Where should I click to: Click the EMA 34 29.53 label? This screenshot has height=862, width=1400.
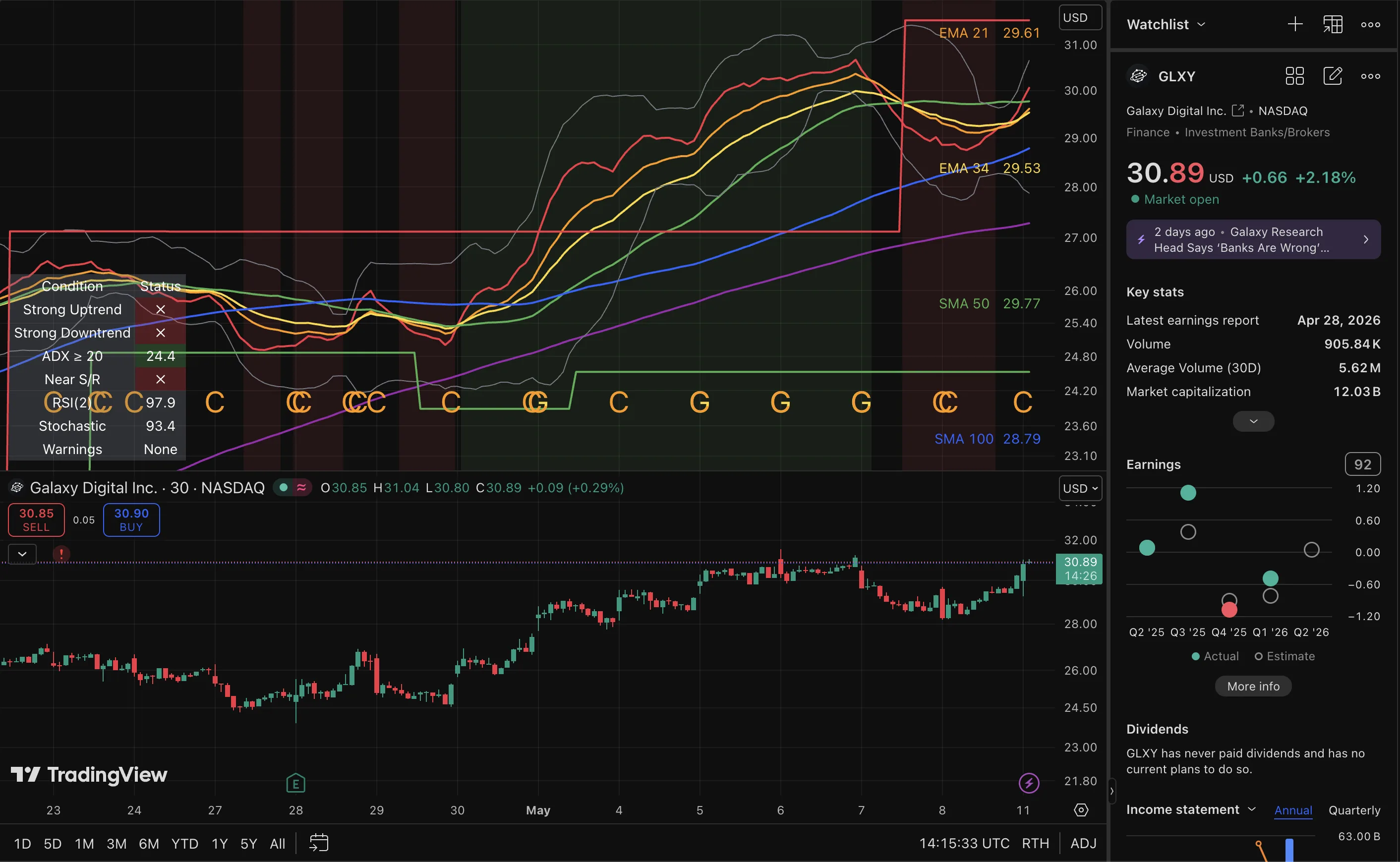[989, 168]
